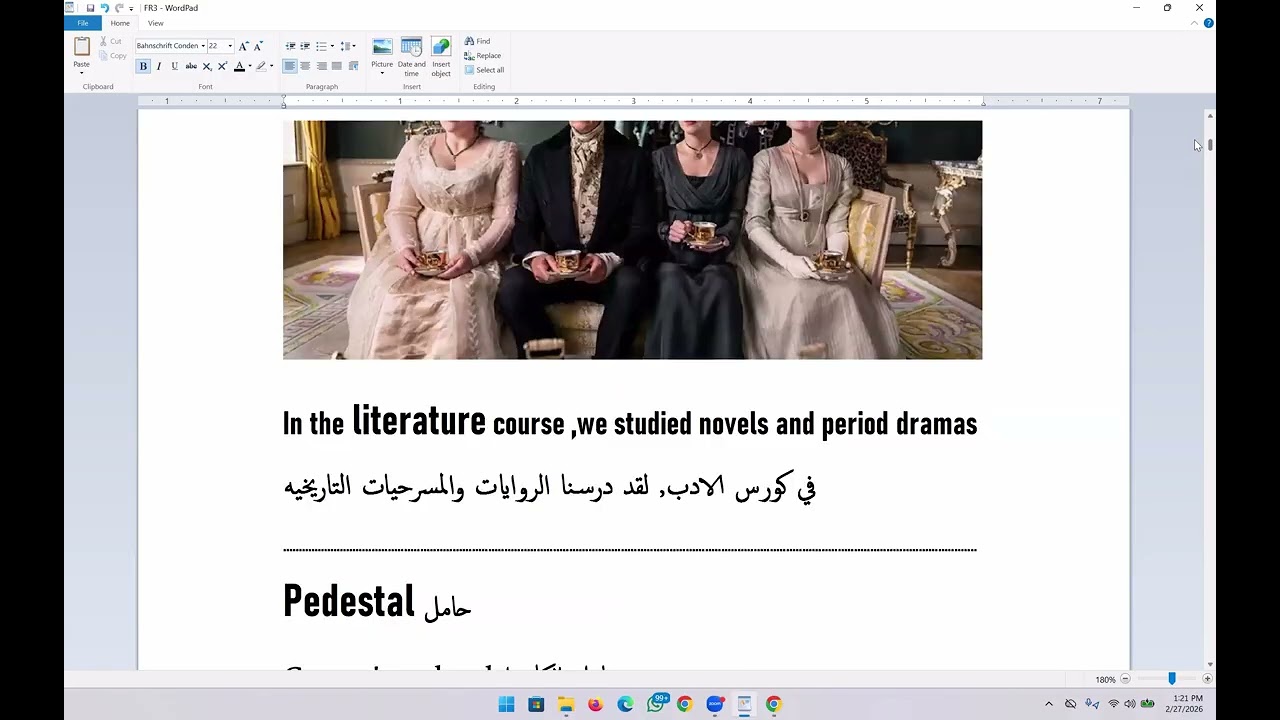Screen dimensions: 1280x720
Task: Collapse the ribbon with the chevron
Action: 1195,23
